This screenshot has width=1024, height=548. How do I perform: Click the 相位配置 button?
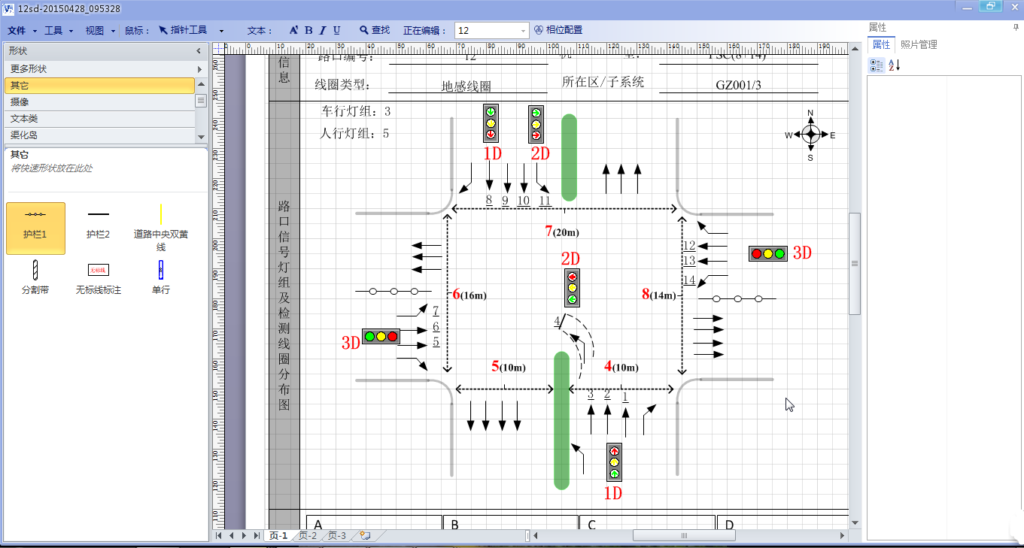[x=558, y=30]
